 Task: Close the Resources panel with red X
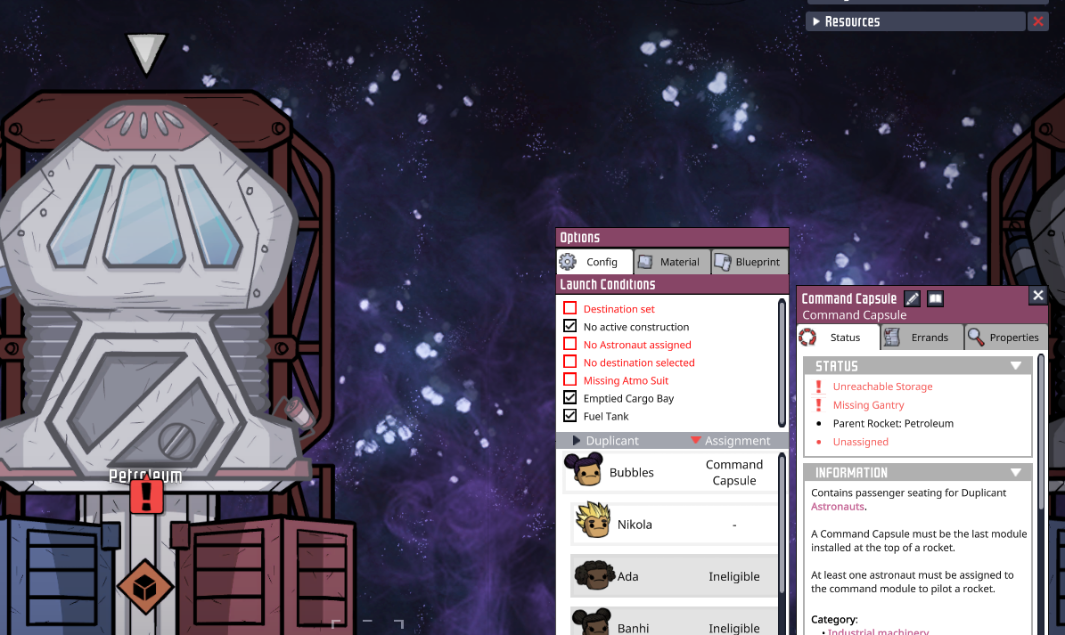[x=1038, y=22]
